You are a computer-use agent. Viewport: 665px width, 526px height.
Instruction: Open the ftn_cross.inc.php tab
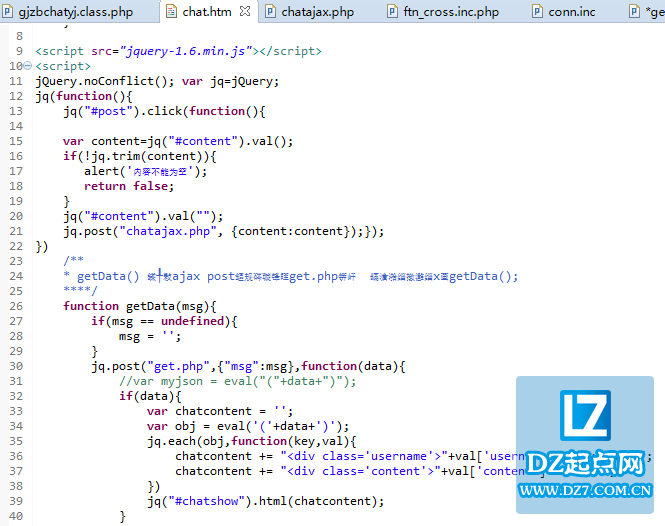(x=451, y=12)
